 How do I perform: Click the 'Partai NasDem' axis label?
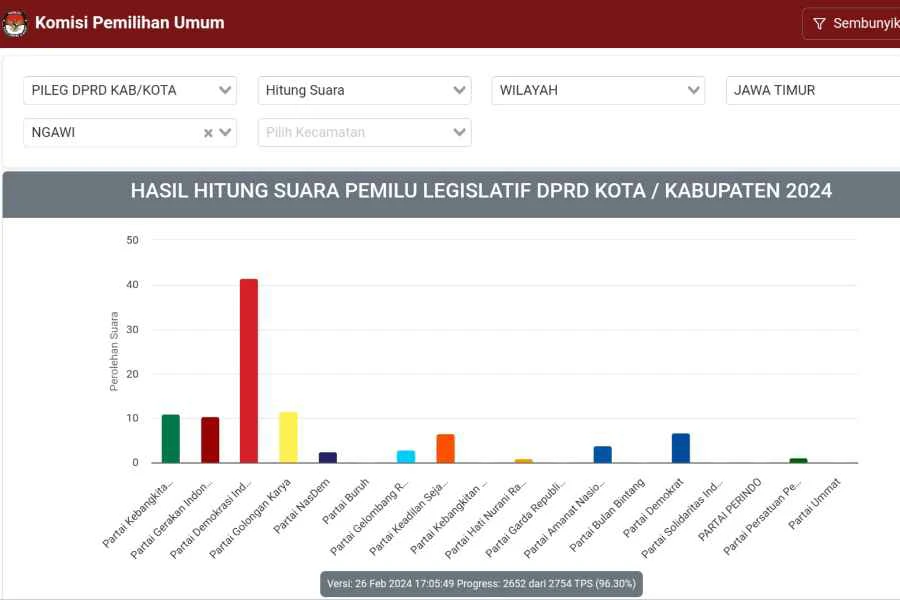[x=301, y=506]
